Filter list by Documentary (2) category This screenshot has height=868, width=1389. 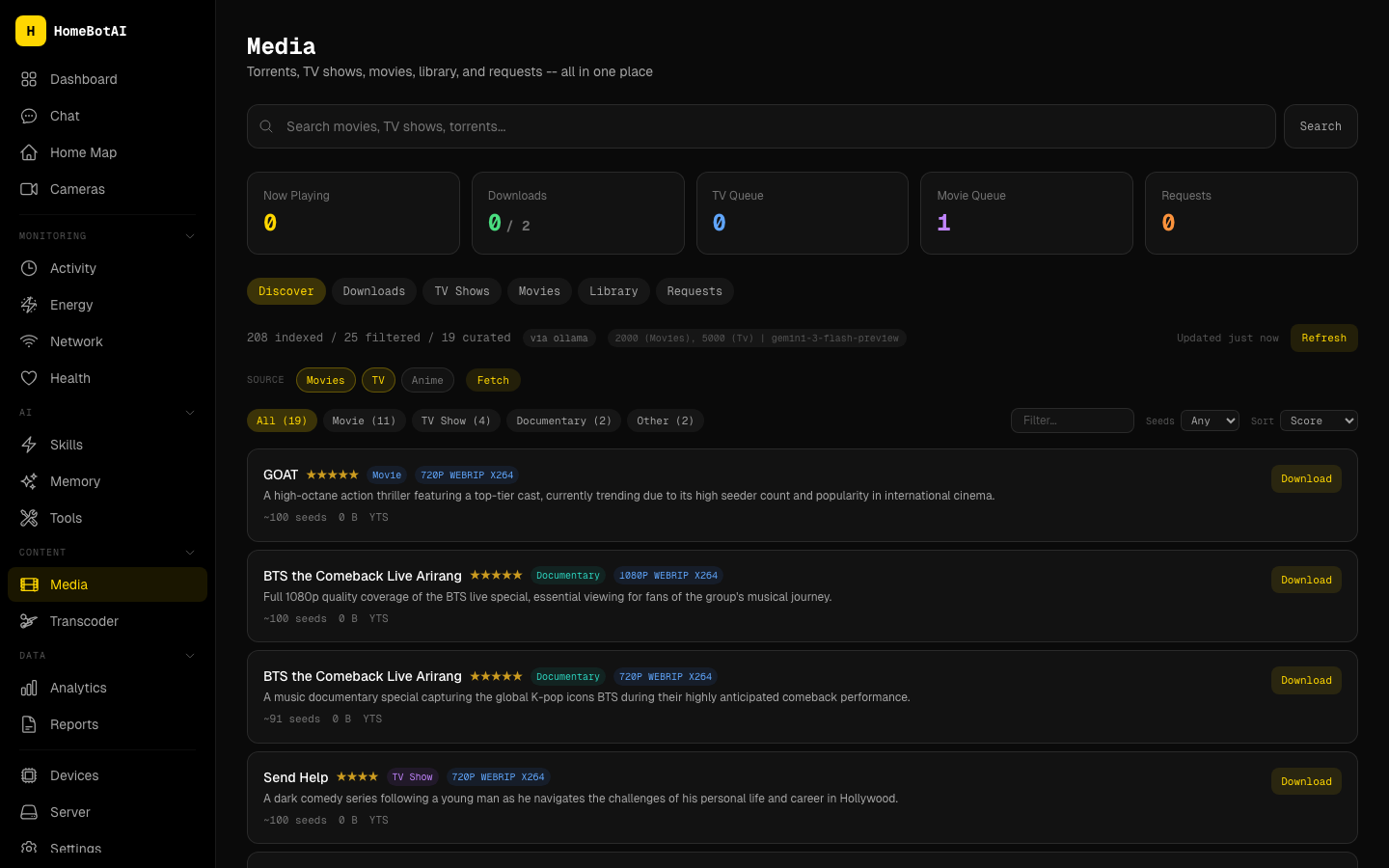pyautogui.click(x=563, y=420)
